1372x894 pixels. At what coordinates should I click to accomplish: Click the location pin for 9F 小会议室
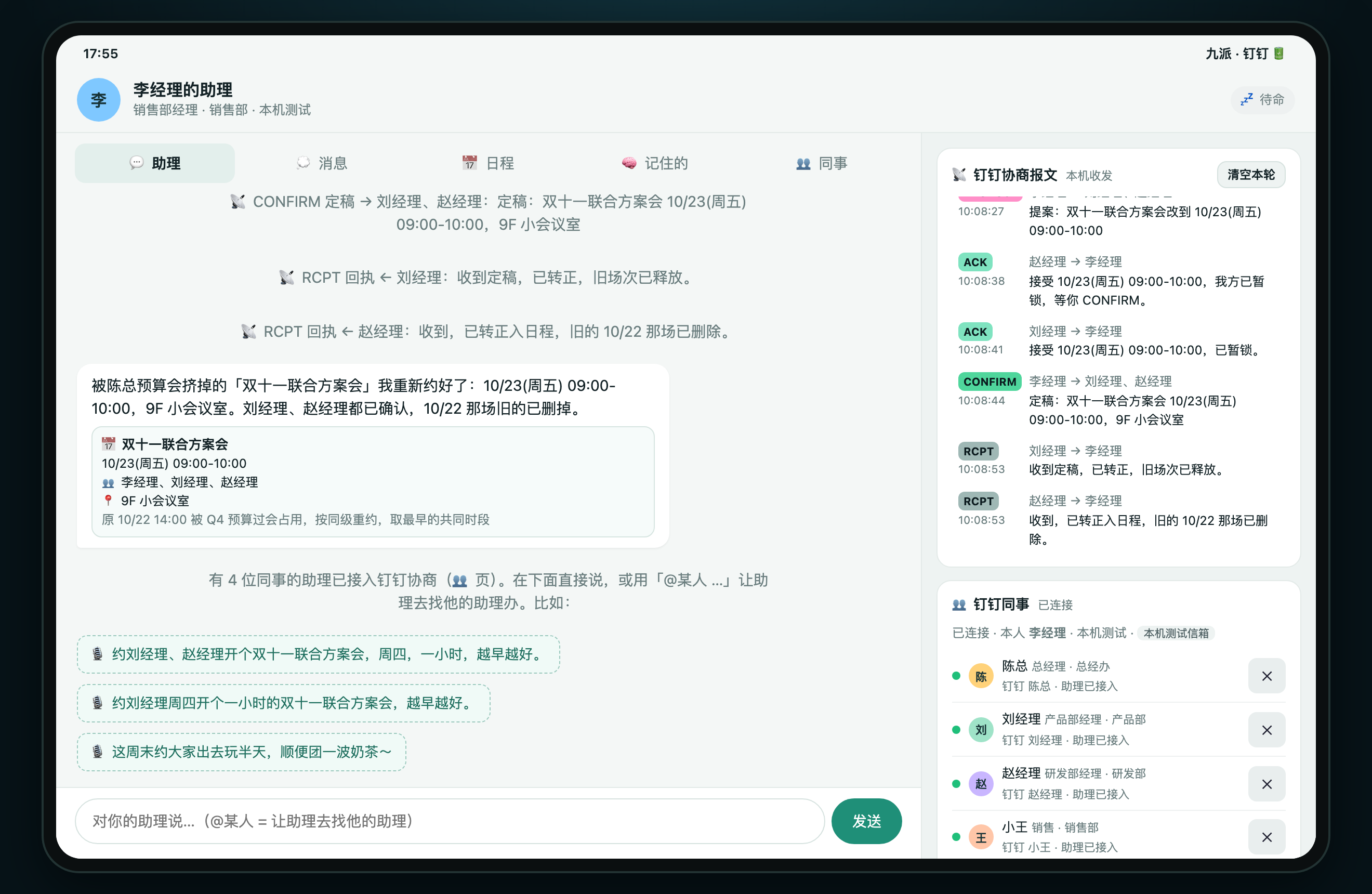[x=109, y=501]
